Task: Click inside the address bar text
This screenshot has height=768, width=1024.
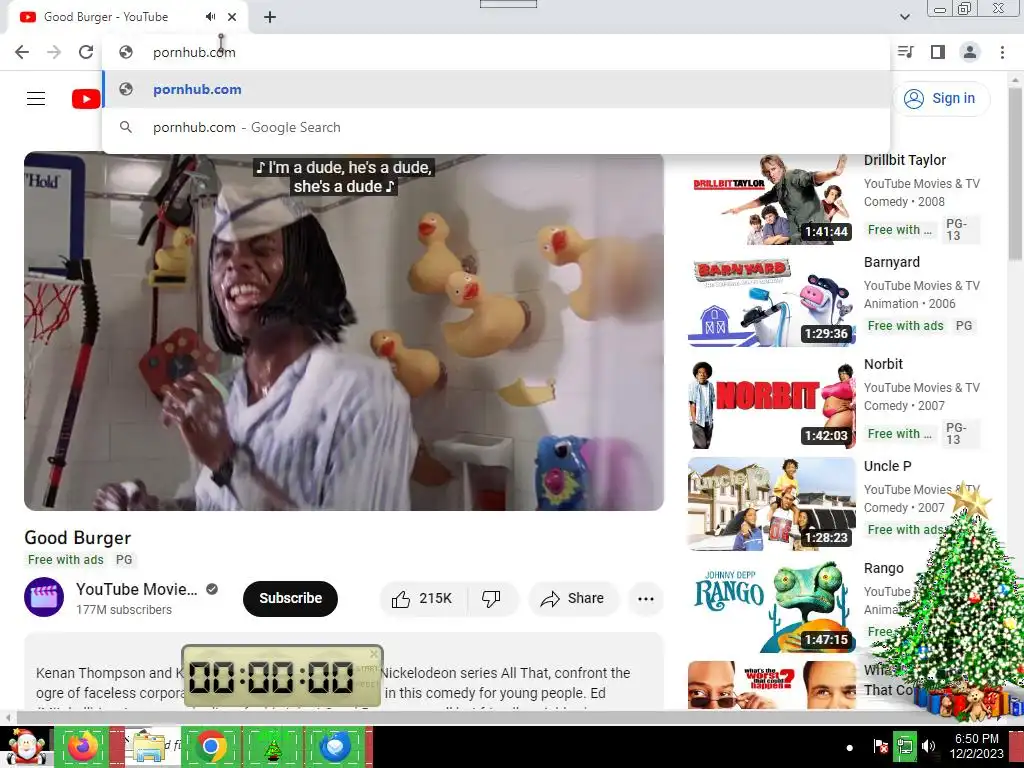Action: click(194, 52)
